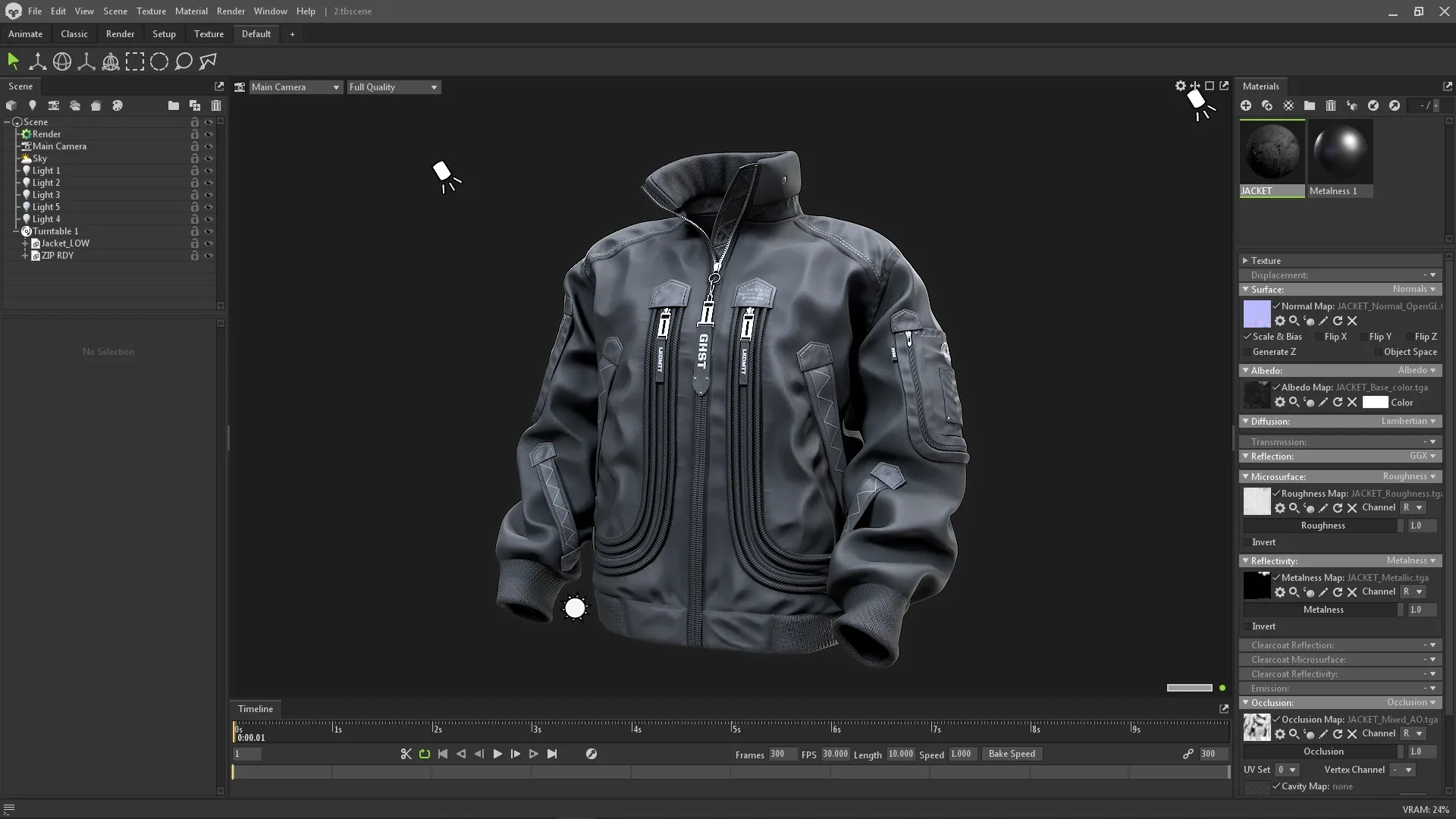Activate the Rotate tool
This screenshot has height=819, width=1456.
coord(61,61)
